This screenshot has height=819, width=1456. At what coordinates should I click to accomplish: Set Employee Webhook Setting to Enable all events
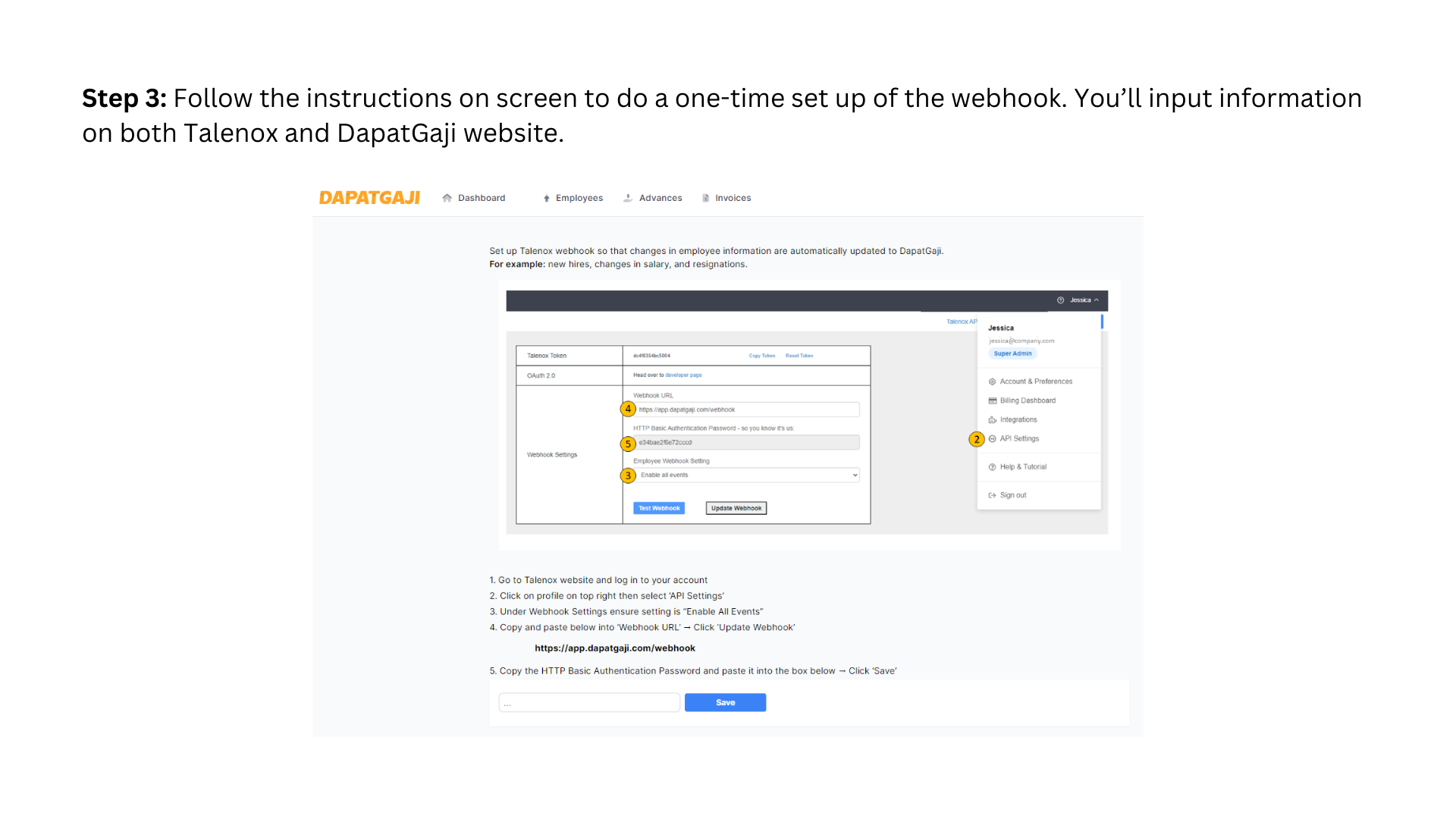[x=747, y=475]
